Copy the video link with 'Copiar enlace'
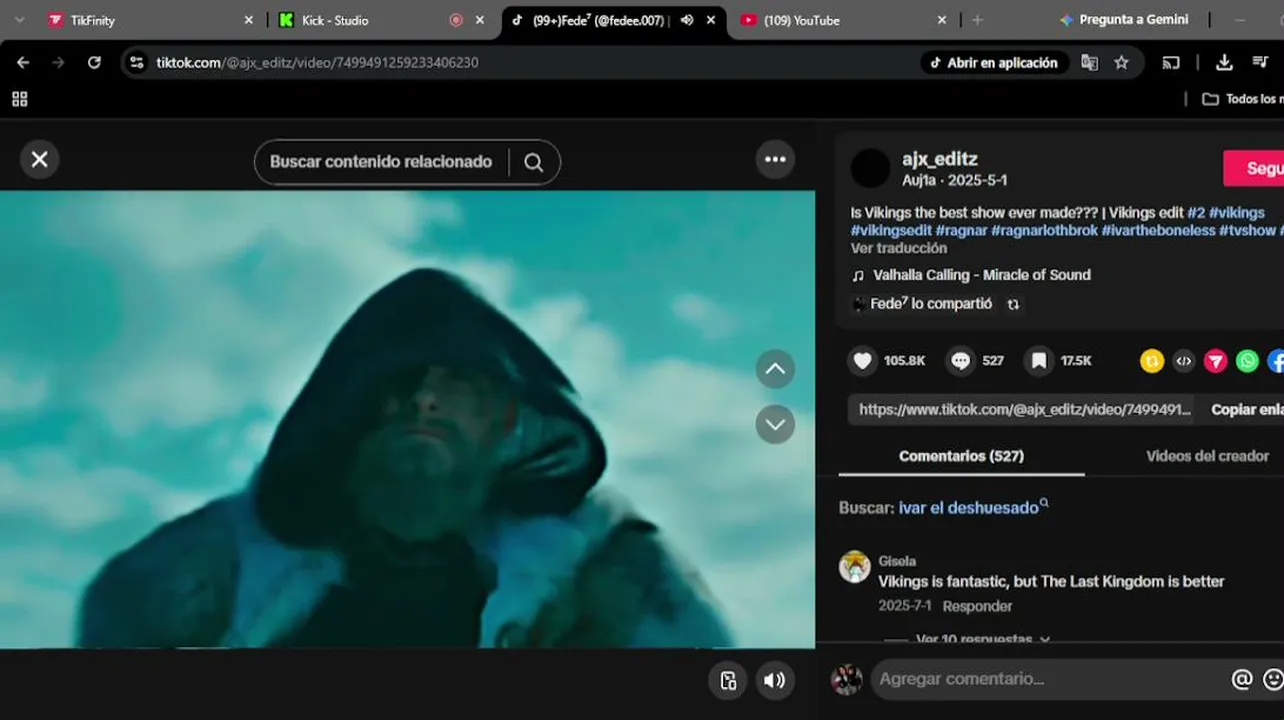 point(1248,410)
